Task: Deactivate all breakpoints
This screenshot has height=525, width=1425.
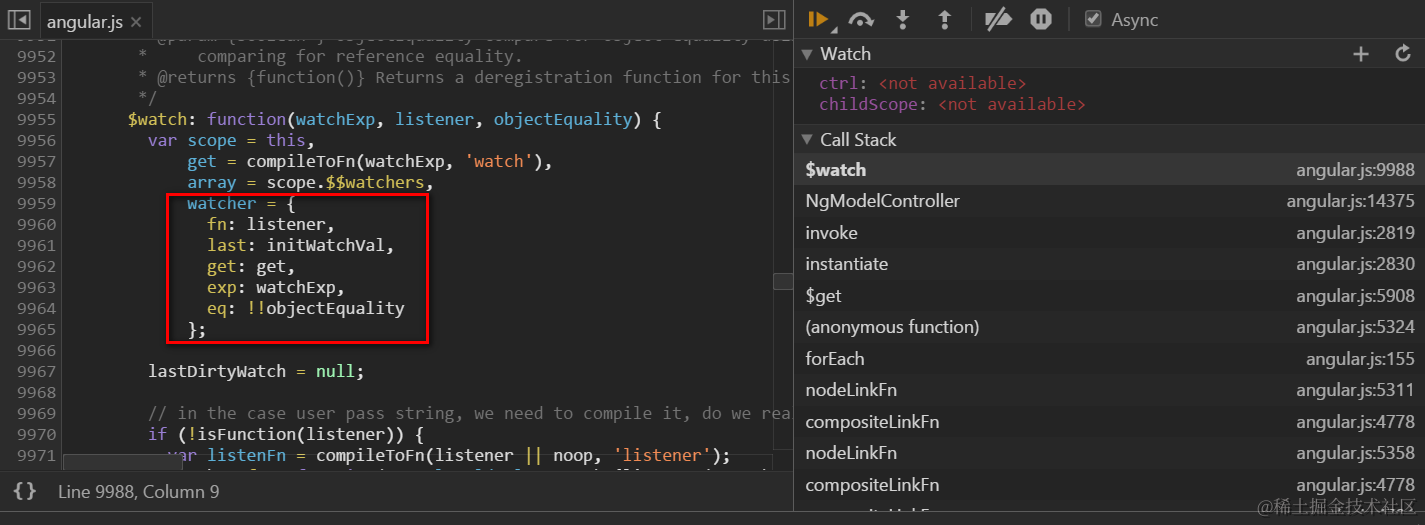Action: (x=998, y=19)
